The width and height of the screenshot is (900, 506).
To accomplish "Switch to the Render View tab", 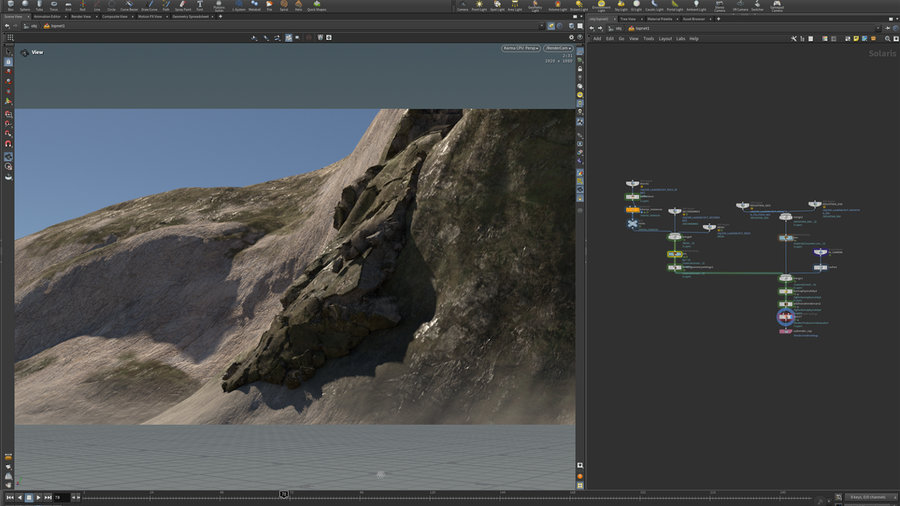I will pyautogui.click(x=80, y=17).
